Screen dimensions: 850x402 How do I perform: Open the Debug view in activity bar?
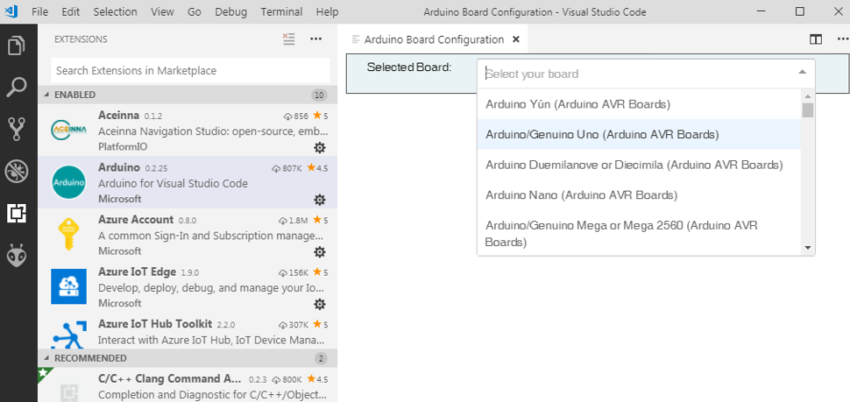pyautogui.click(x=16, y=171)
